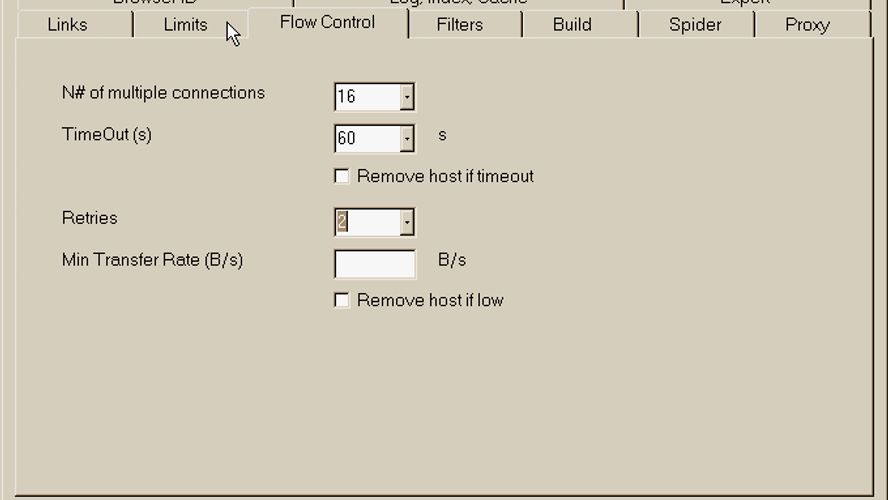Select the Flow Control tab
Image resolution: width=888 pixels, height=500 pixels.
pos(327,22)
